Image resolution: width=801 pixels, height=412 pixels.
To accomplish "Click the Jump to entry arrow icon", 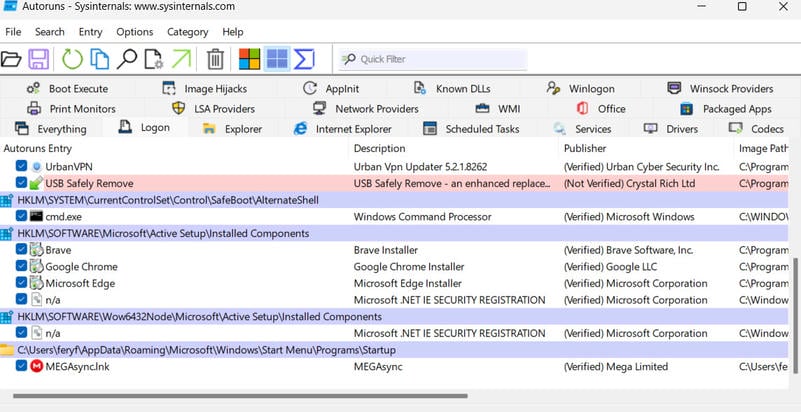I will (181, 59).
